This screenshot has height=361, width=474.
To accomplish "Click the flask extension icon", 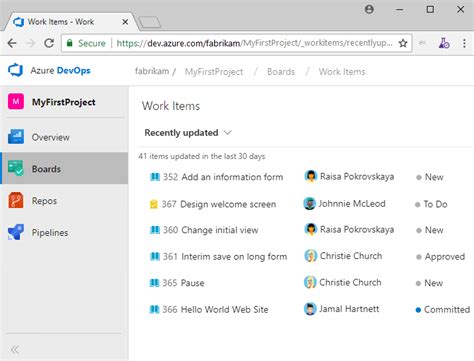I will coord(444,43).
